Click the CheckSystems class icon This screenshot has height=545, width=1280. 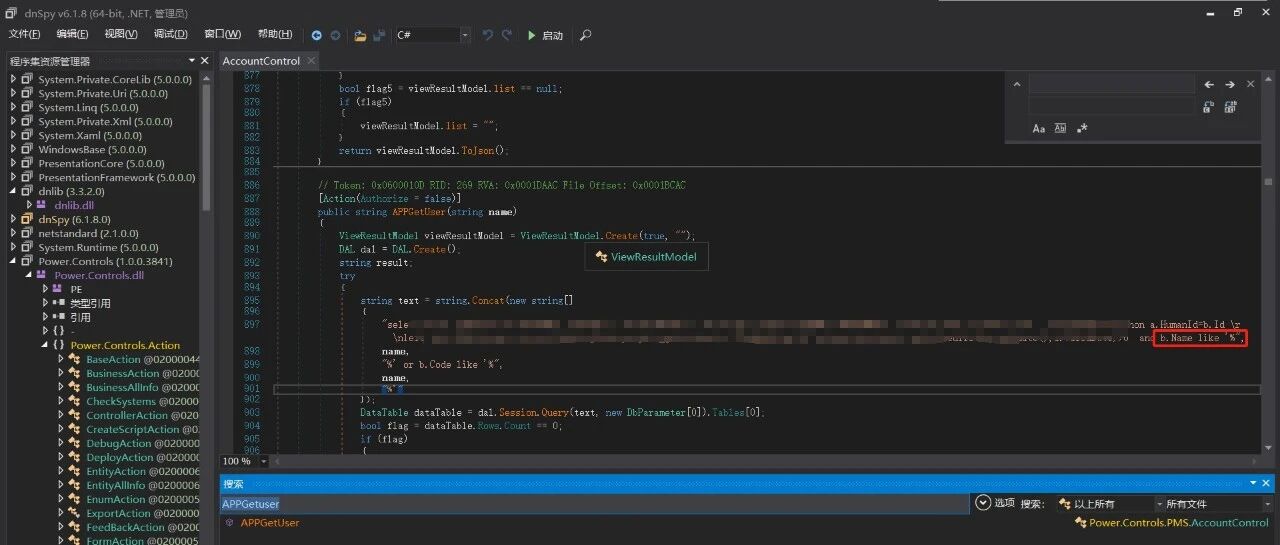point(74,401)
